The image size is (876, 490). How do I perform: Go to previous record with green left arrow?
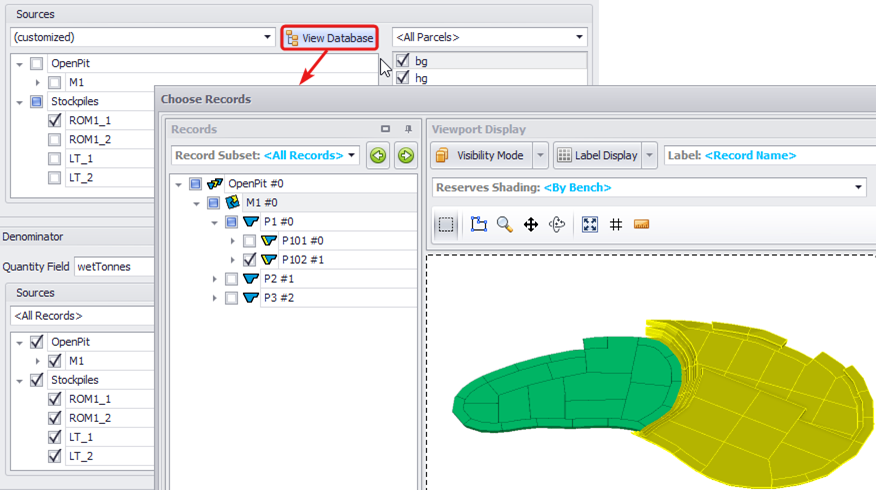click(x=378, y=155)
